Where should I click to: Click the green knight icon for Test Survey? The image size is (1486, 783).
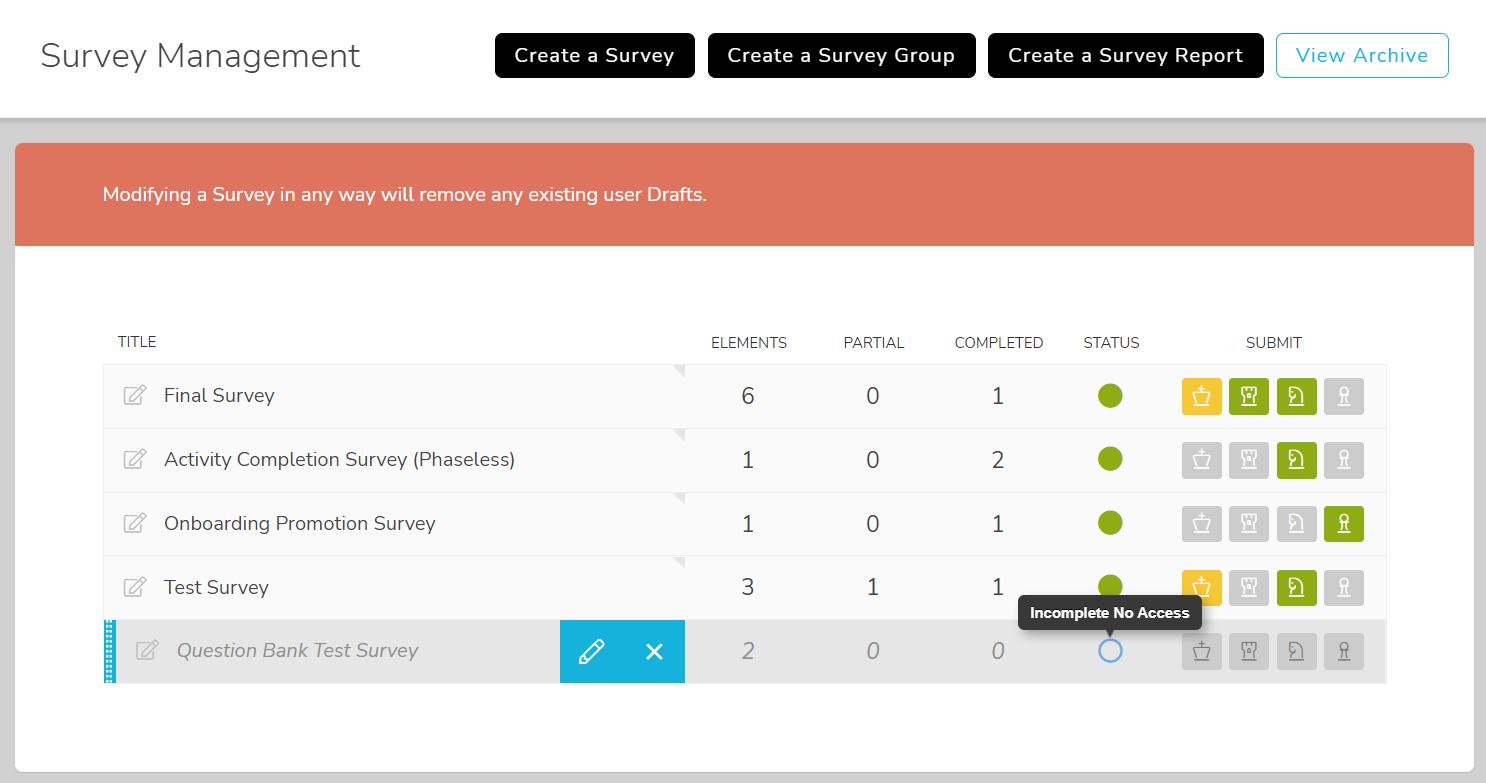pyautogui.click(x=1297, y=588)
